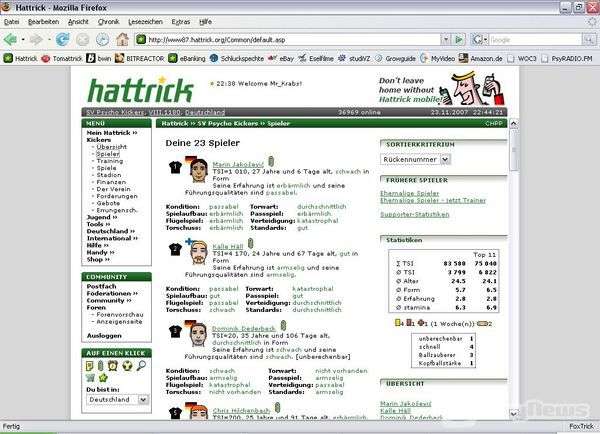Screen dimensions: 600x434
Task: Open the bwin bookmark
Action: pos(99,58)
